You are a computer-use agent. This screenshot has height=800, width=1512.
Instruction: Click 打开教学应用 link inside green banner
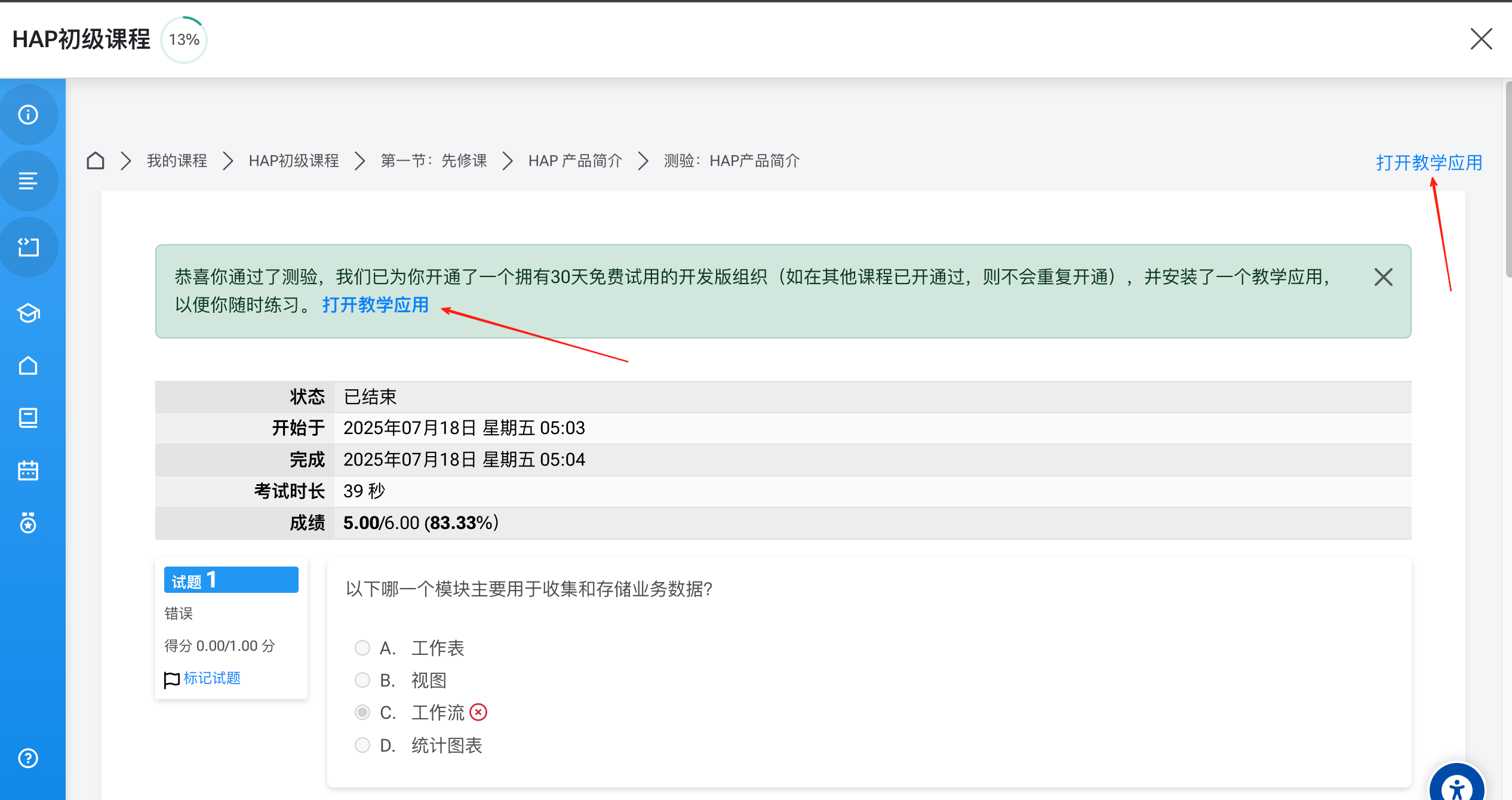[376, 305]
